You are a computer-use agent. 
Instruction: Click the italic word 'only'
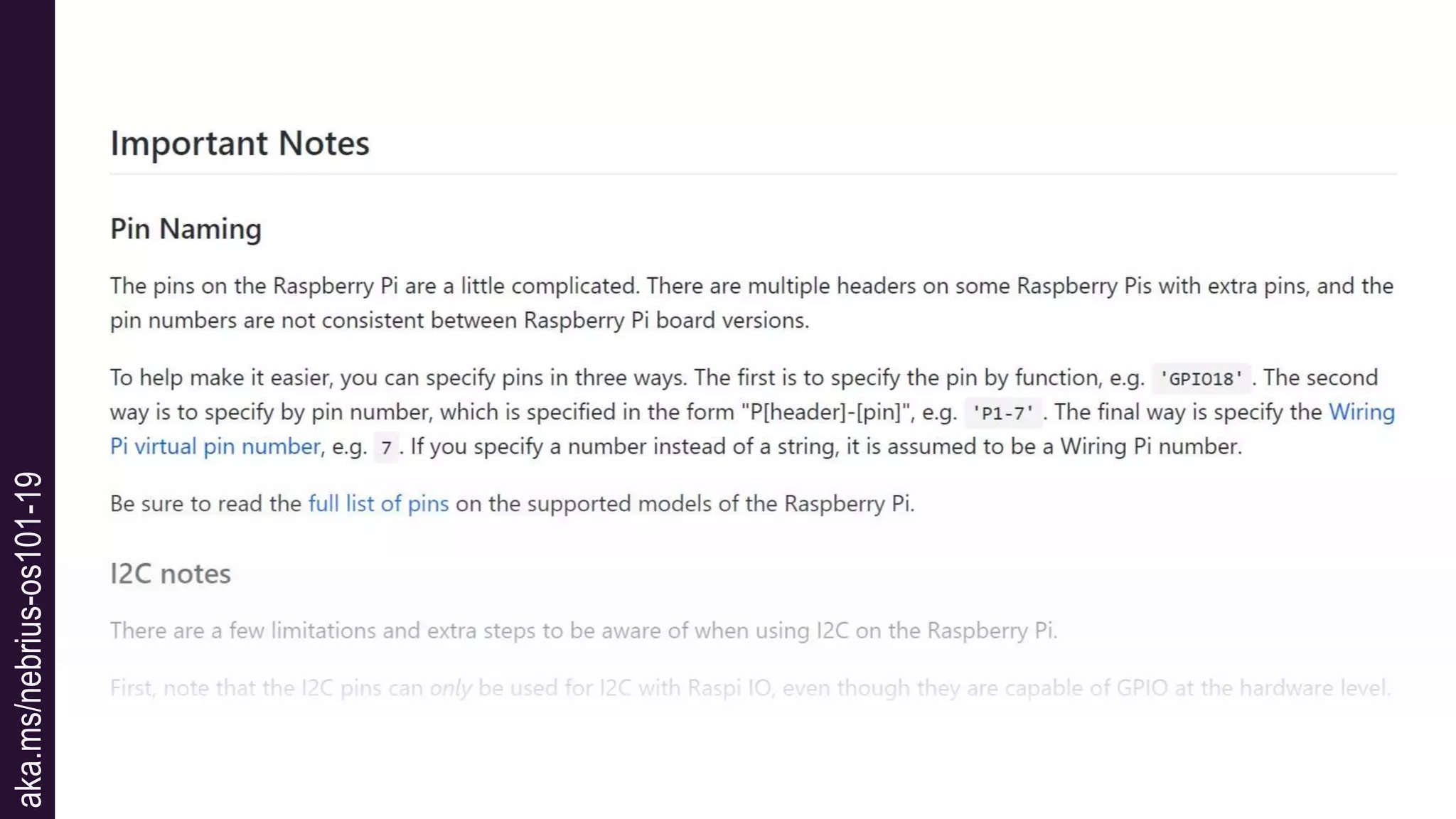tap(451, 688)
